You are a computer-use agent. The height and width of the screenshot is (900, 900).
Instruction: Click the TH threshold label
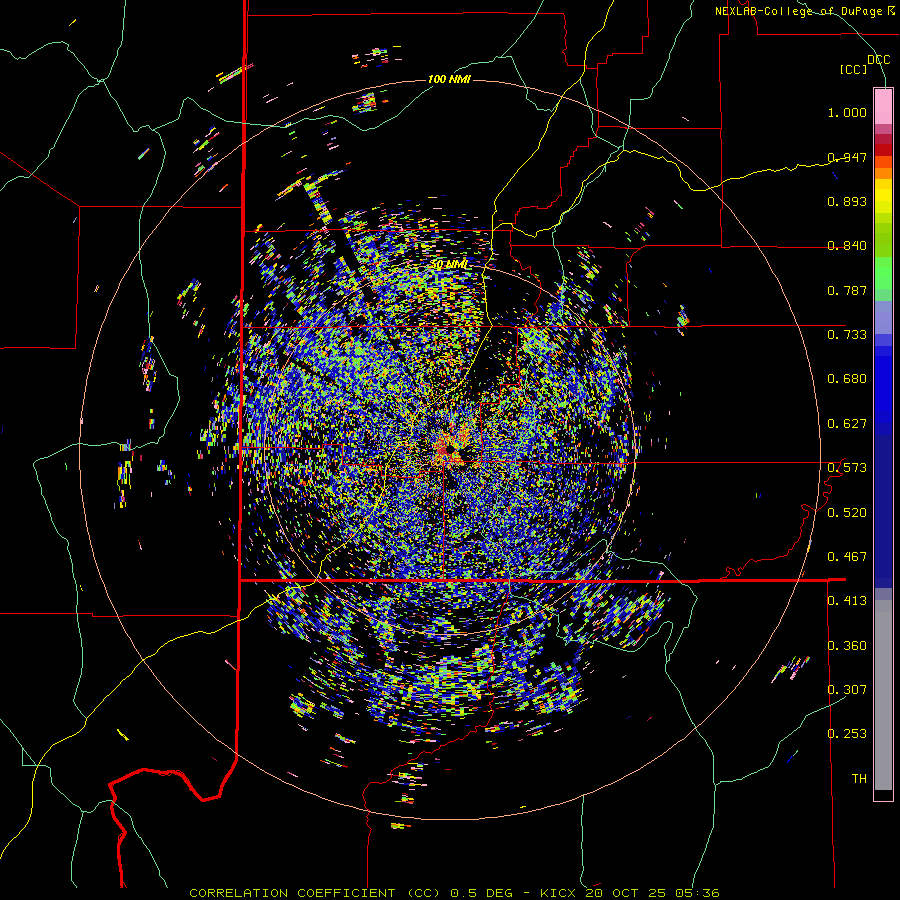[x=859, y=779]
